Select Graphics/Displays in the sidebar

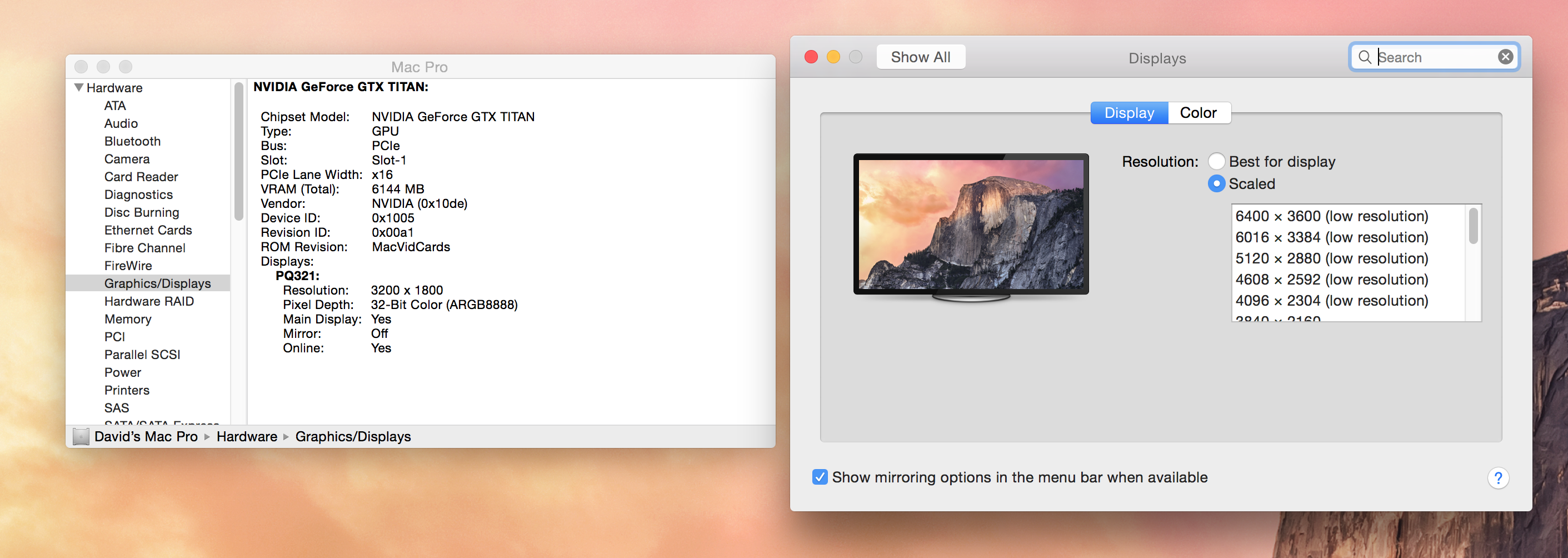148,283
